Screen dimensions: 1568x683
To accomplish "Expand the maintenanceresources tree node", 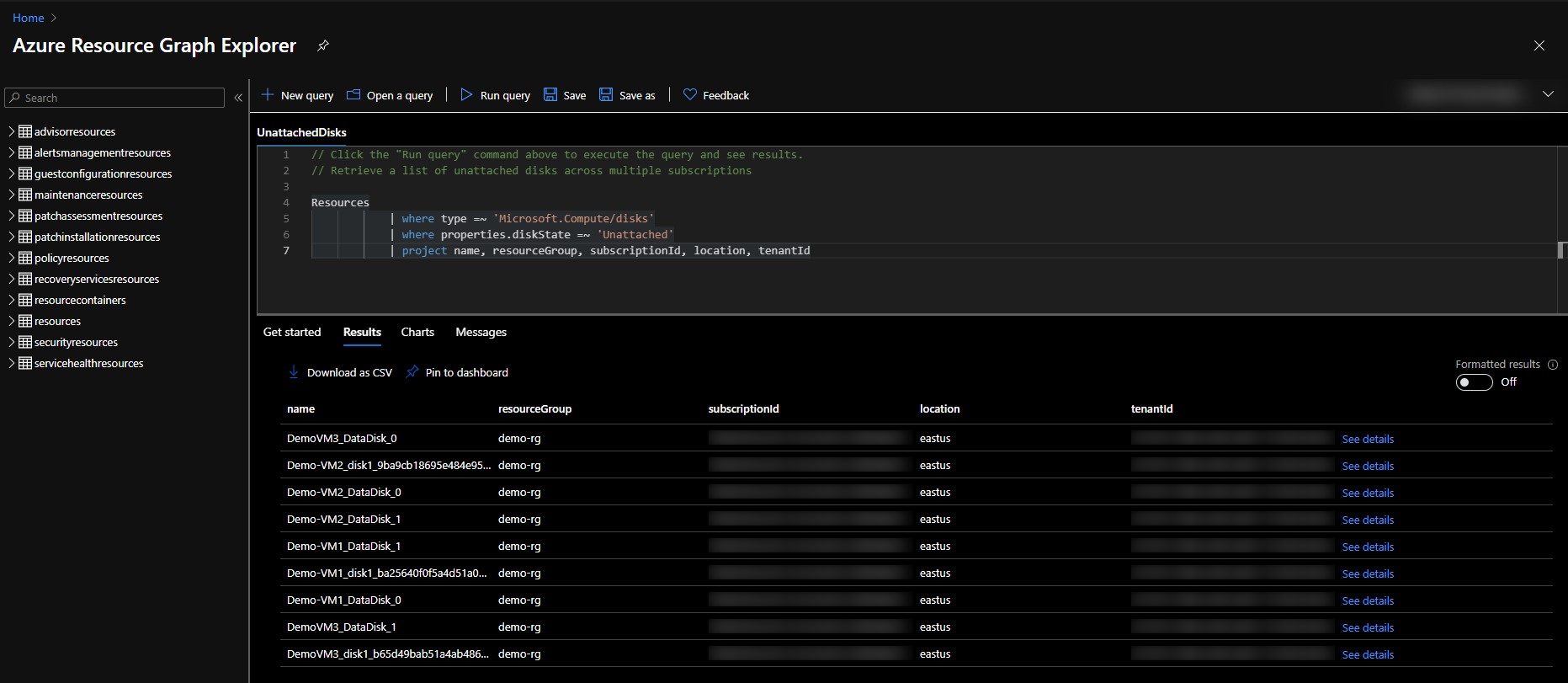I will tap(12, 195).
